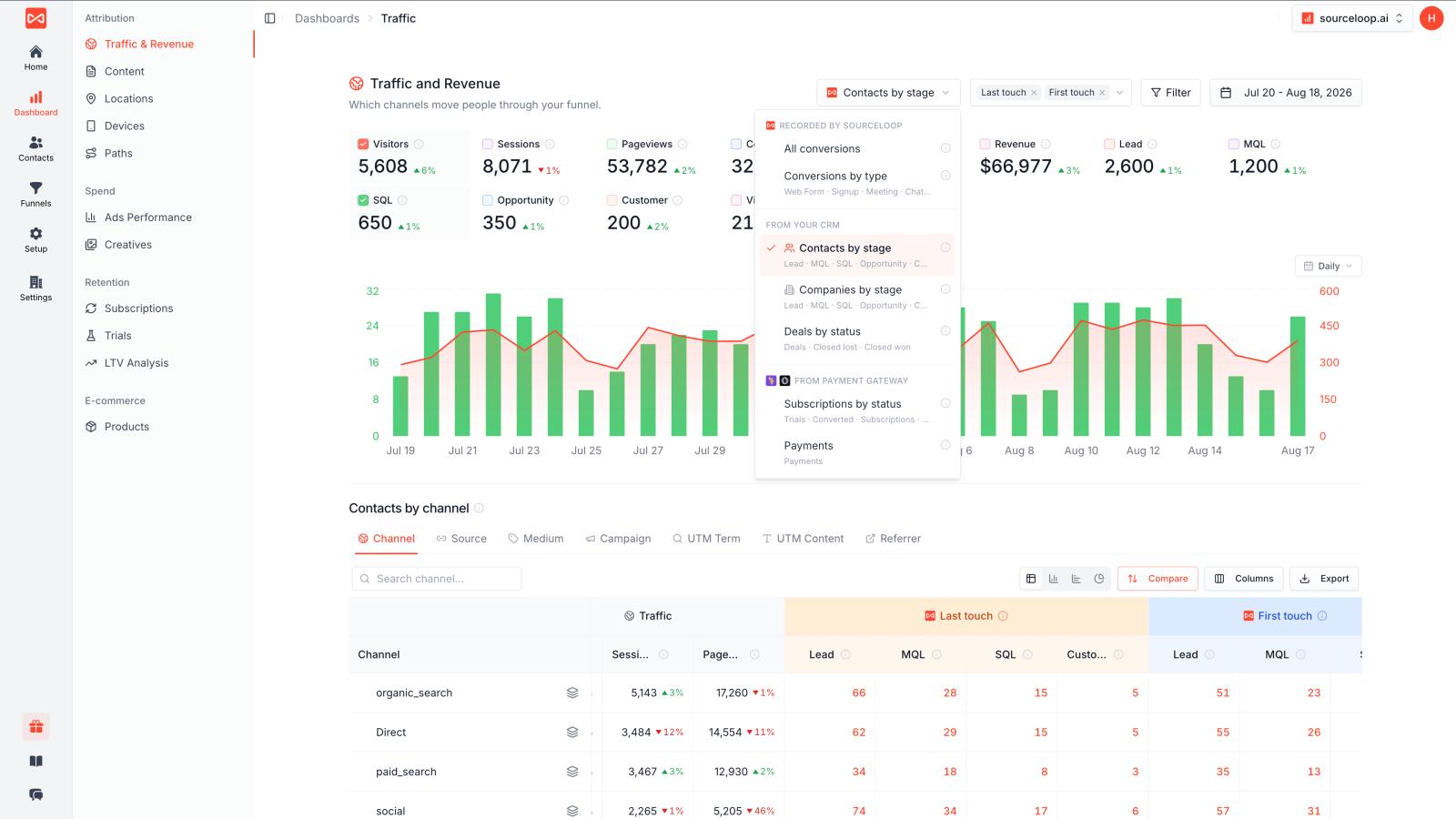Image resolution: width=1456 pixels, height=819 pixels.
Task: Toggle the Visitors metric checkbox
Action: click(363, 144)
